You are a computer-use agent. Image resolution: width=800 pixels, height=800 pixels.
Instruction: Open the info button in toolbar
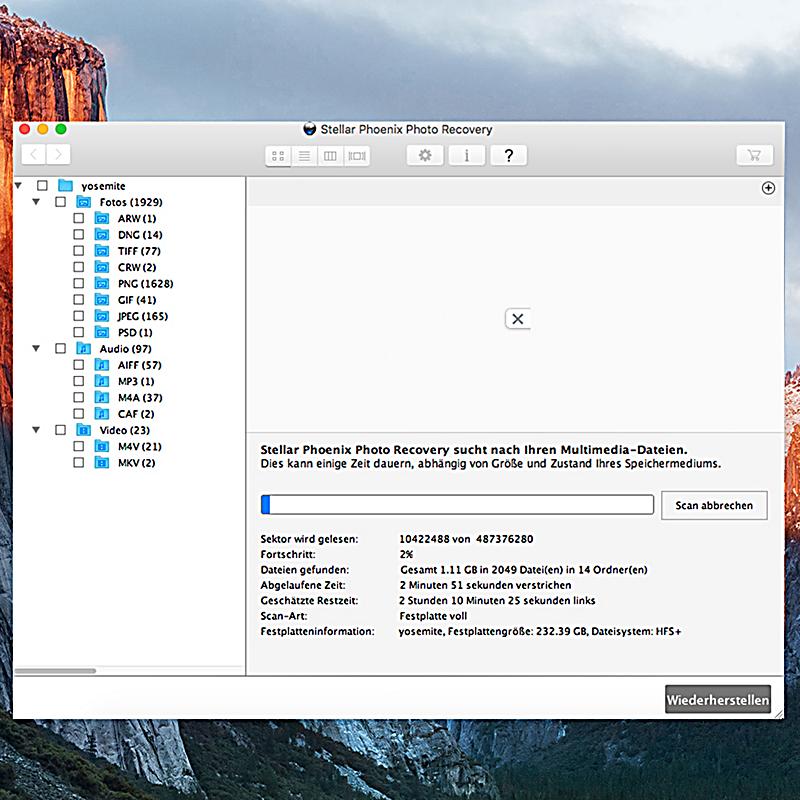[x=466, y=155]
